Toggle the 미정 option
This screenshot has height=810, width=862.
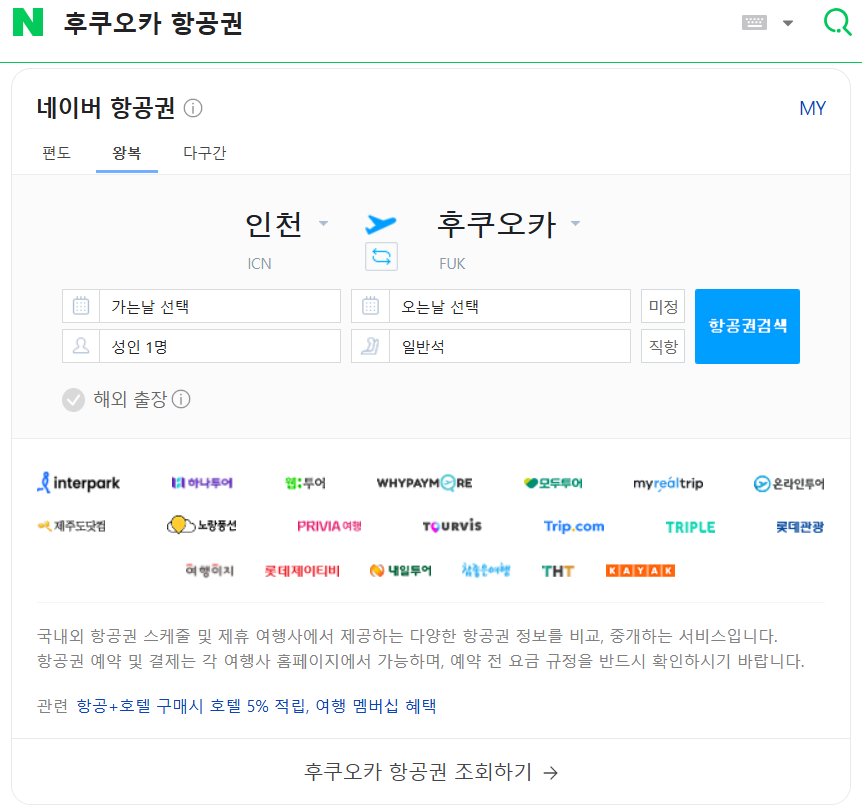(663, 306)
